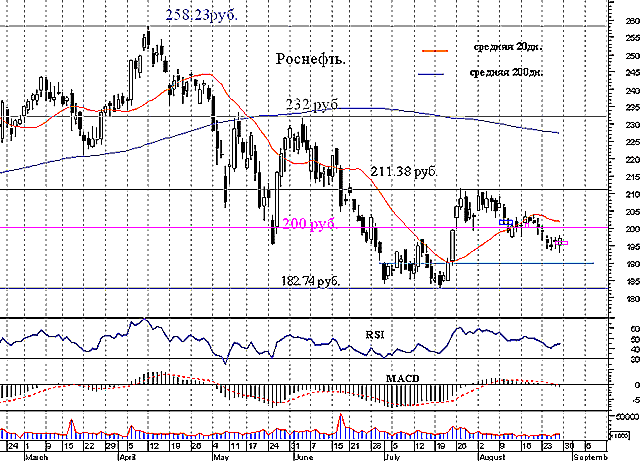Viewport: 643px width, 462px height.
Task: Click the "July" month label
Action: tap(392, 457)
